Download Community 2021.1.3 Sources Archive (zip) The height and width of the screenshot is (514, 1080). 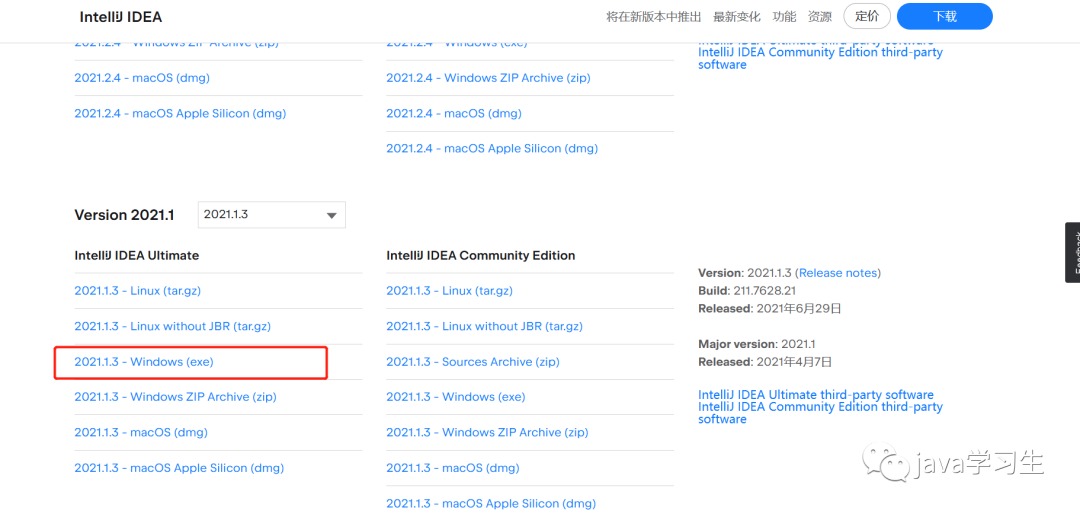[473, 362]
